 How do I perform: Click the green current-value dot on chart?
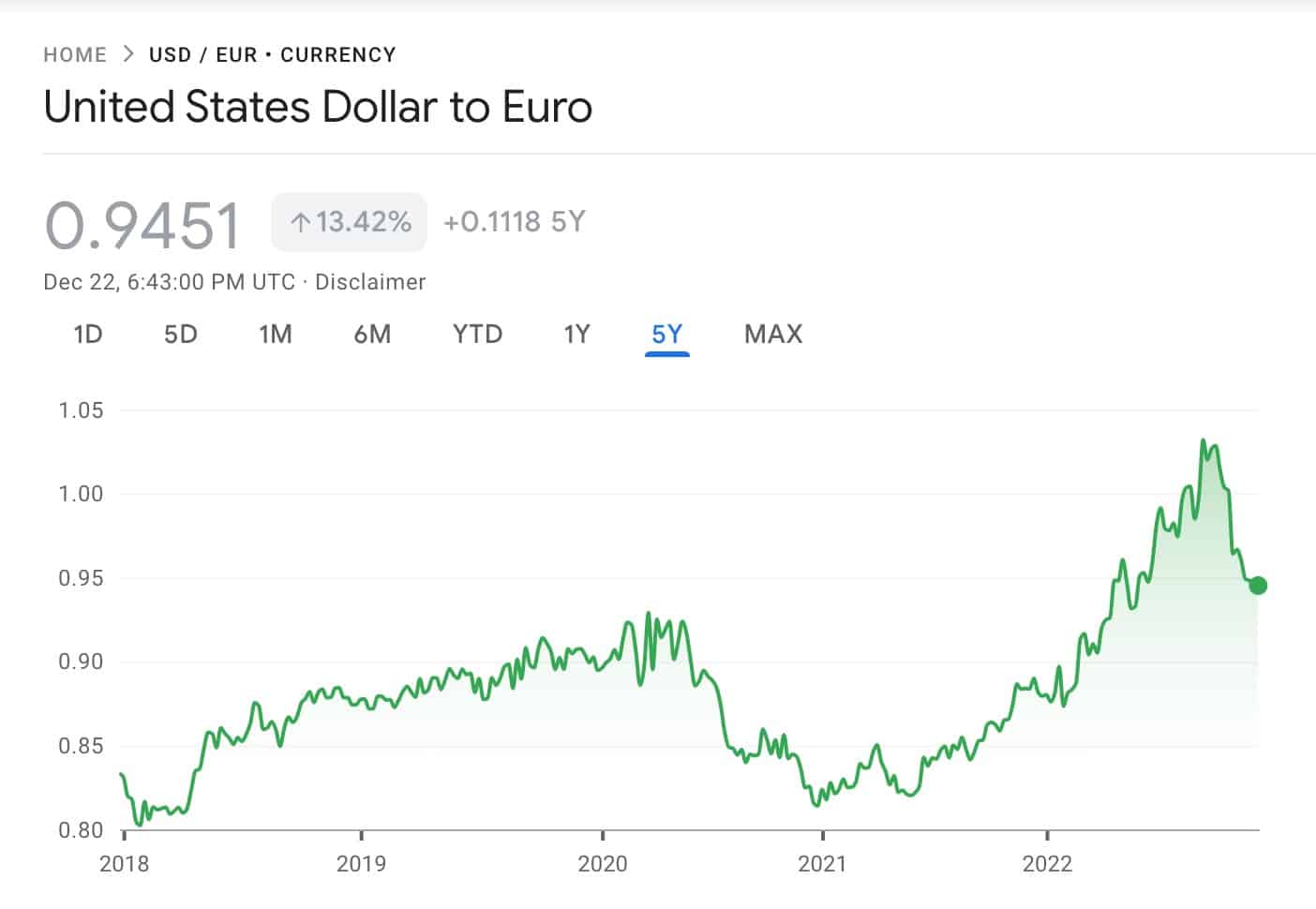coord(1258,586)
